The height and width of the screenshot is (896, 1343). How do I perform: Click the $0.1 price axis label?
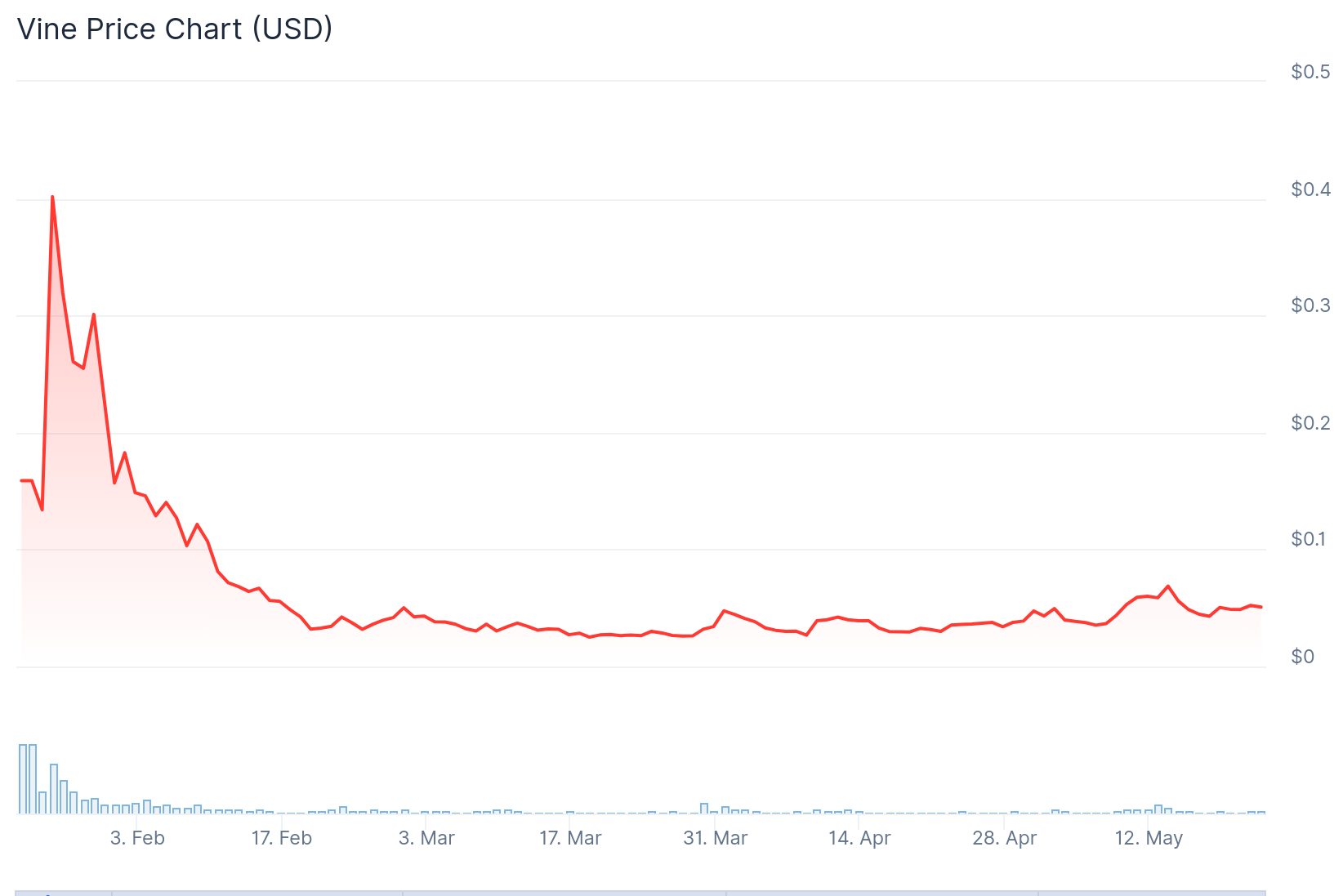[x=1310, y=539]
